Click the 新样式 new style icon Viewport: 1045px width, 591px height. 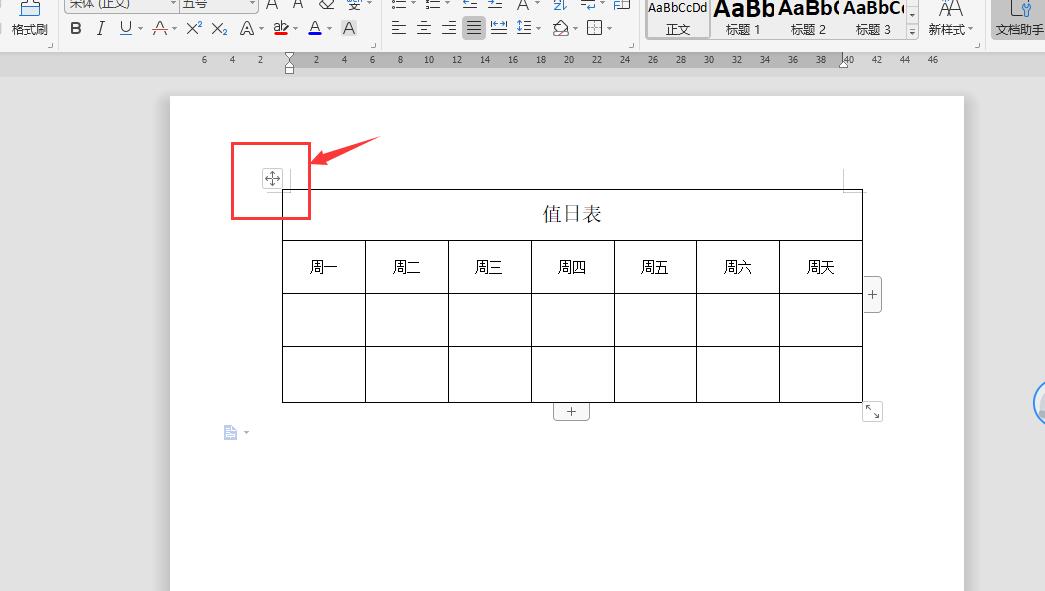pyautogui.click(x=950, y=22)
